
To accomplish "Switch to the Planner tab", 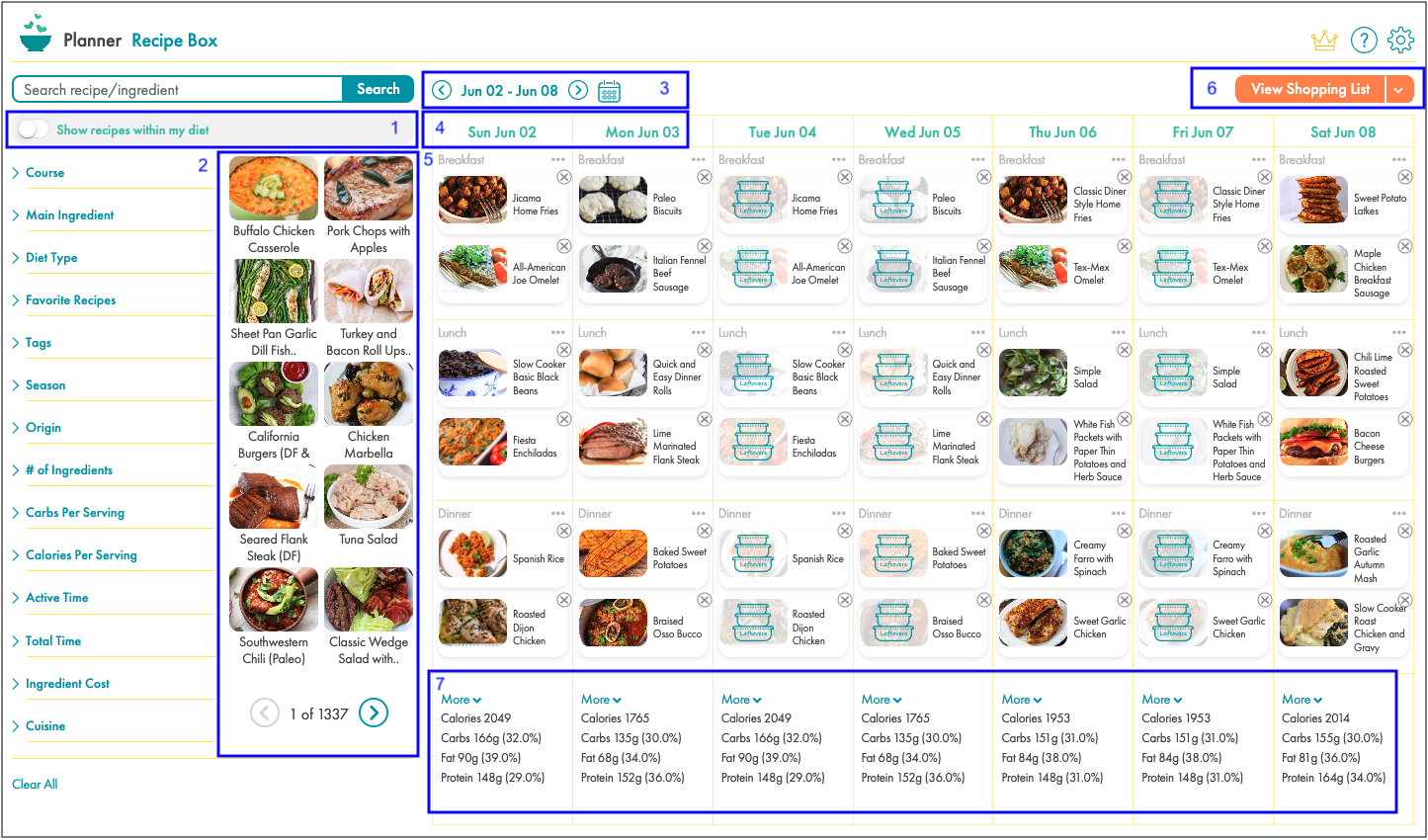I will tap(92, 41).
